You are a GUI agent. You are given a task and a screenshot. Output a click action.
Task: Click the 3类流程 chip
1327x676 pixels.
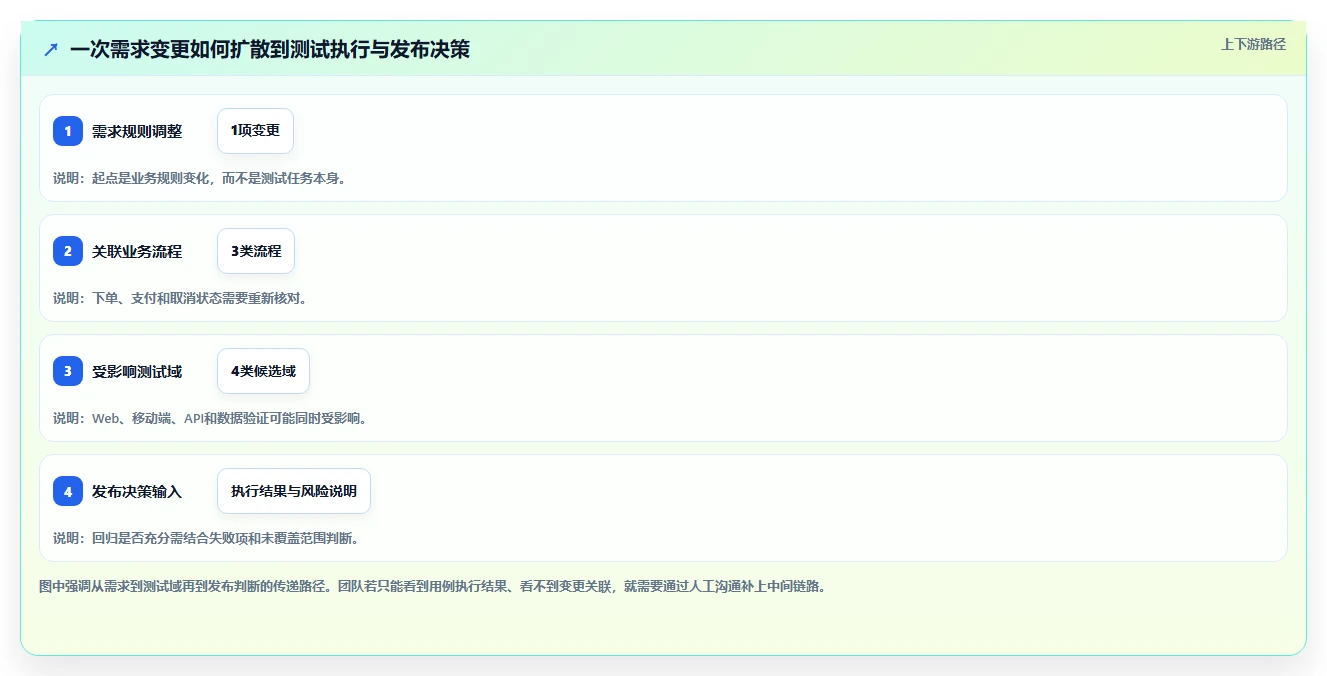pos(256,251)
